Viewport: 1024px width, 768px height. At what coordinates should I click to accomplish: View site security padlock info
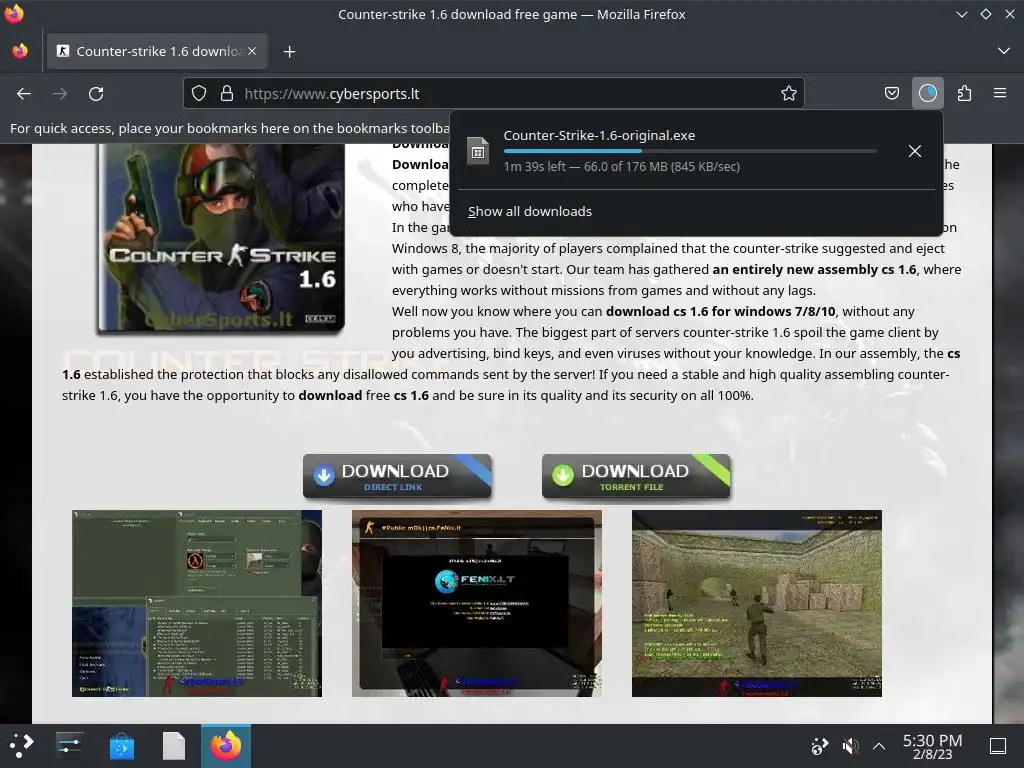point(227,93)
